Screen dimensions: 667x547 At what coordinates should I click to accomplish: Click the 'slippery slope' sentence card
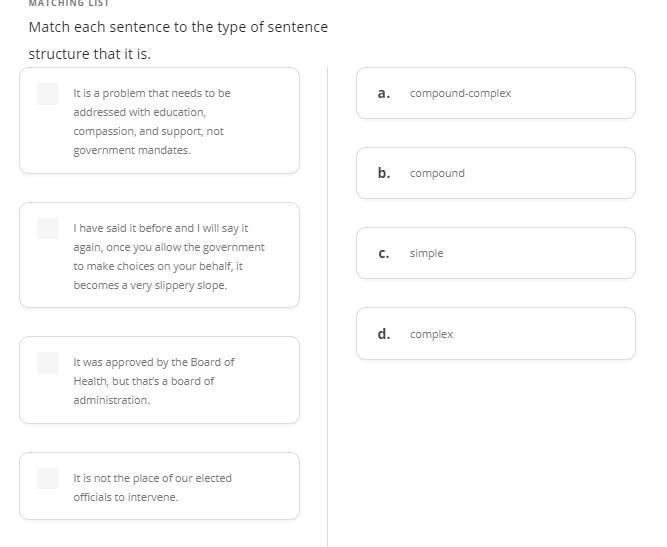coord(160,256)
